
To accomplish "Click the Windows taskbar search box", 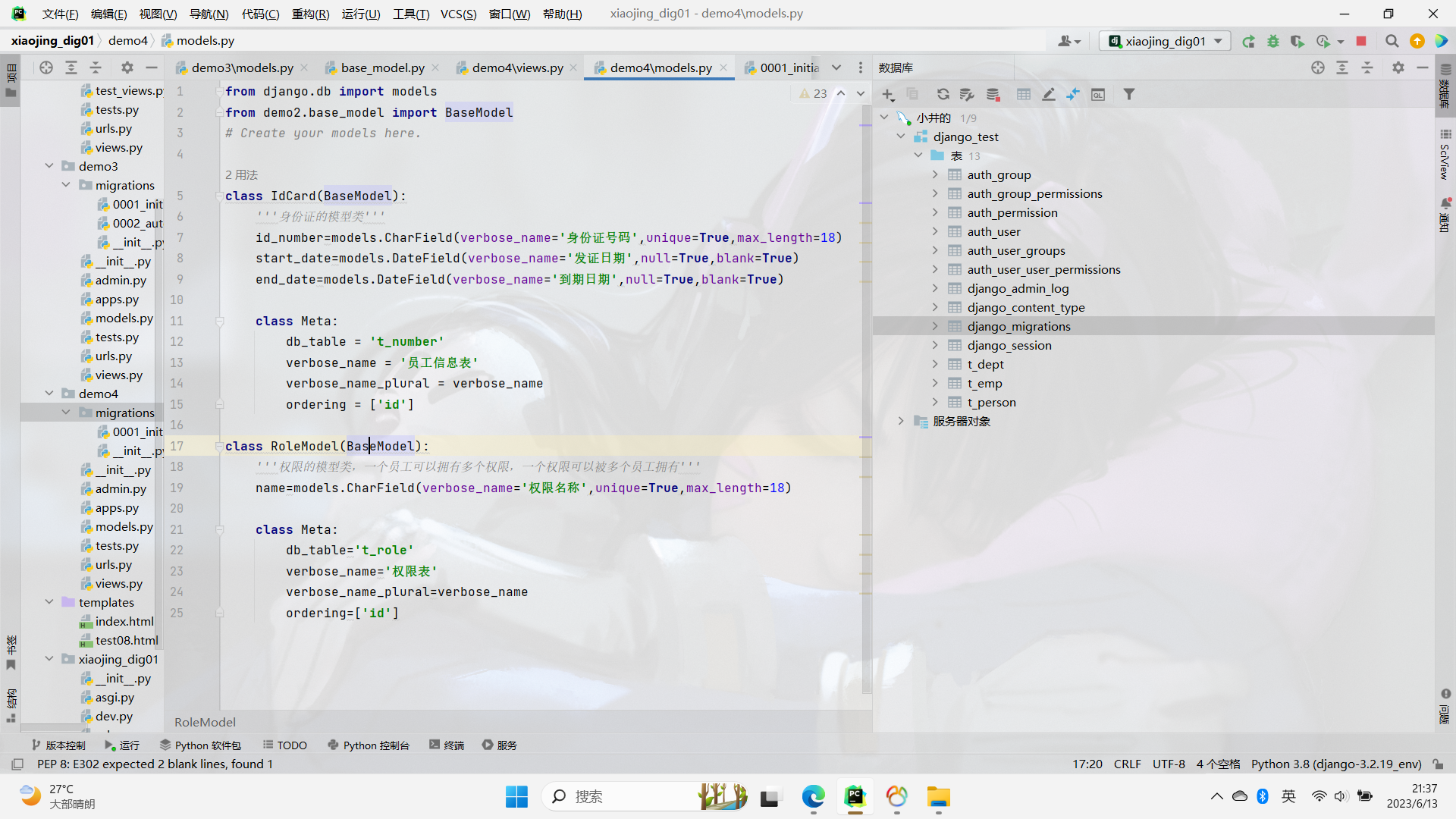I will [x=645, y=796].
